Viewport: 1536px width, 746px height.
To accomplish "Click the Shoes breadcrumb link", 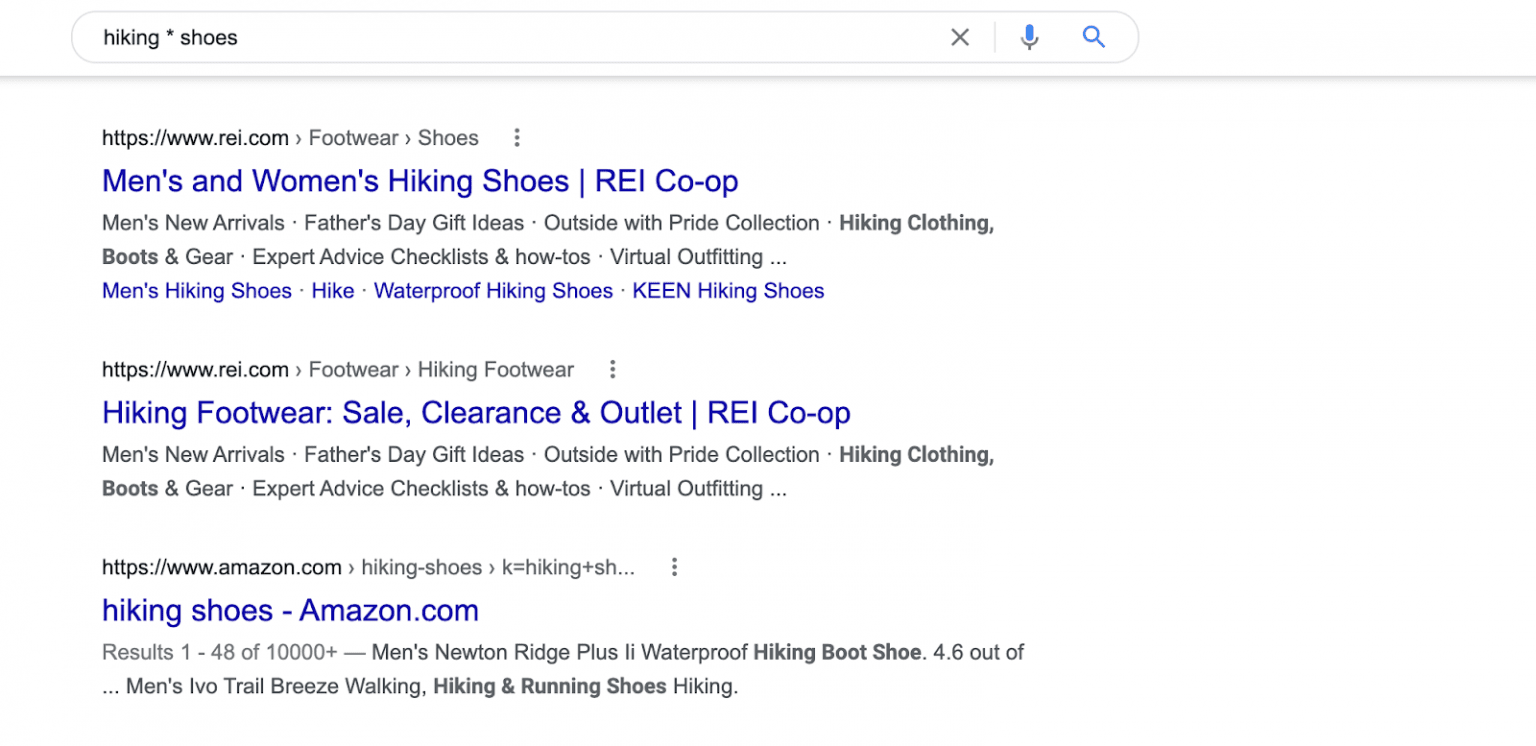I will (x=447, y=137).
